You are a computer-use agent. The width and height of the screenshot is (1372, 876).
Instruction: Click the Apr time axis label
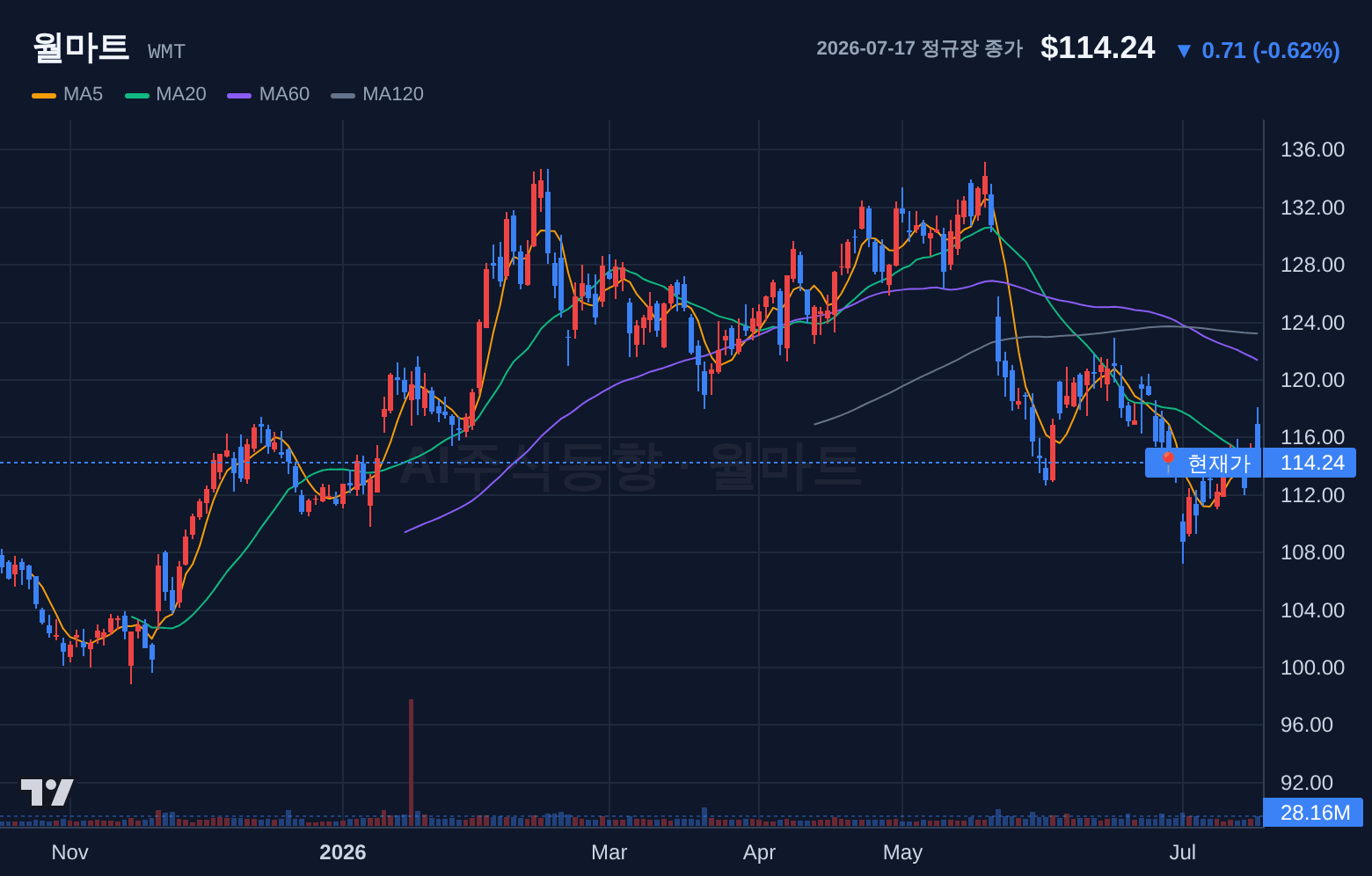[x=759, y=852]
